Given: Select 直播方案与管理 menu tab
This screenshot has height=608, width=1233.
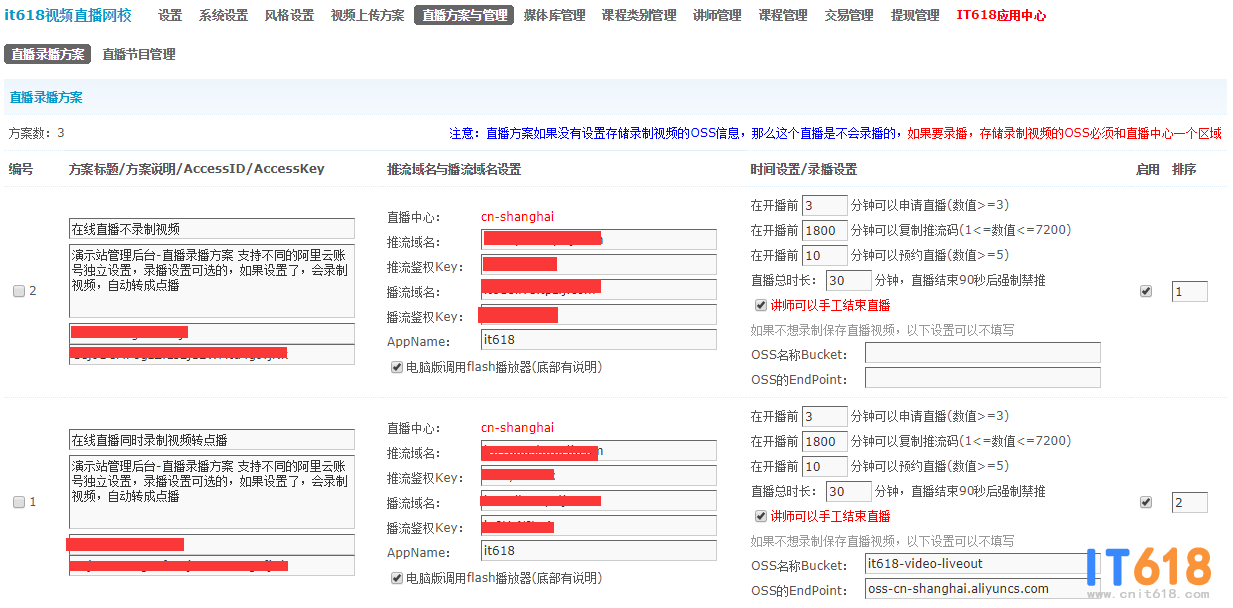Looking at the screenshot, I should coord(464,16).
